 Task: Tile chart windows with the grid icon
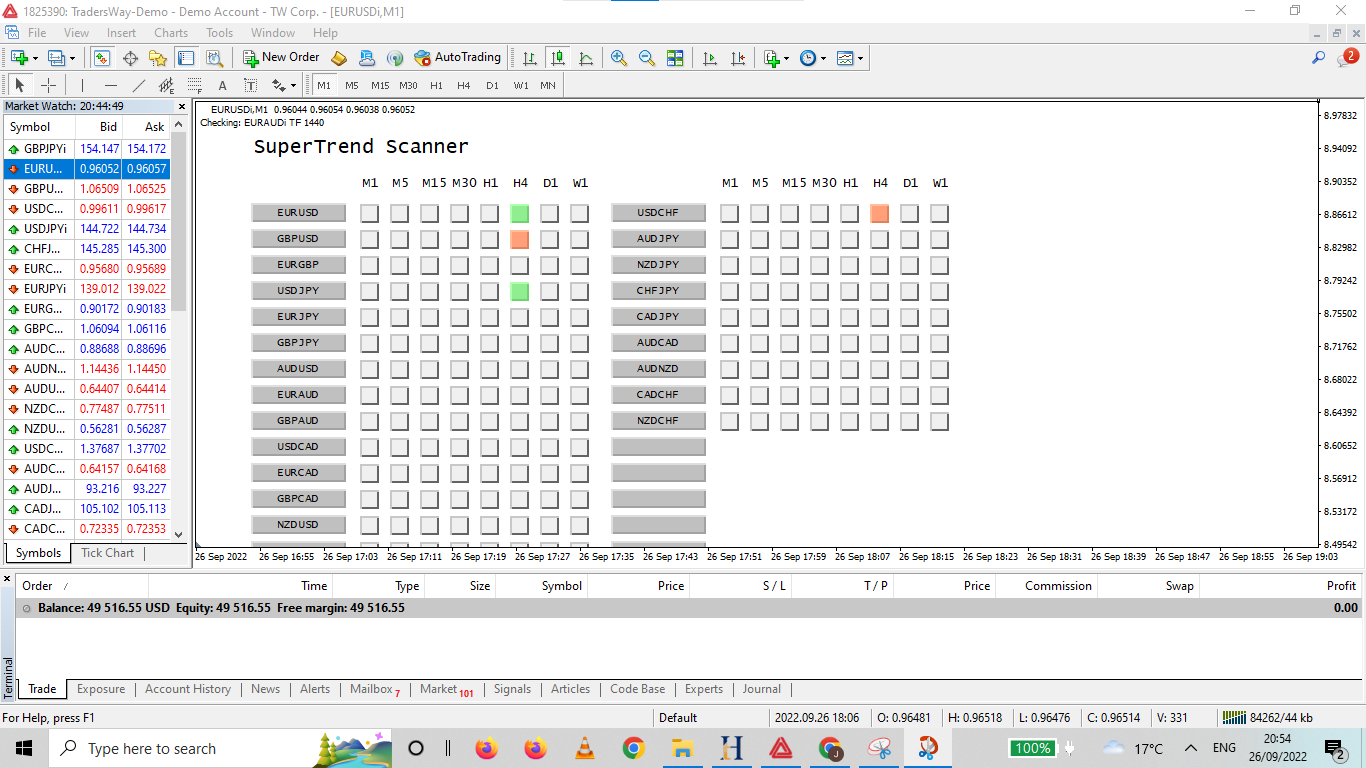point(675,58)
